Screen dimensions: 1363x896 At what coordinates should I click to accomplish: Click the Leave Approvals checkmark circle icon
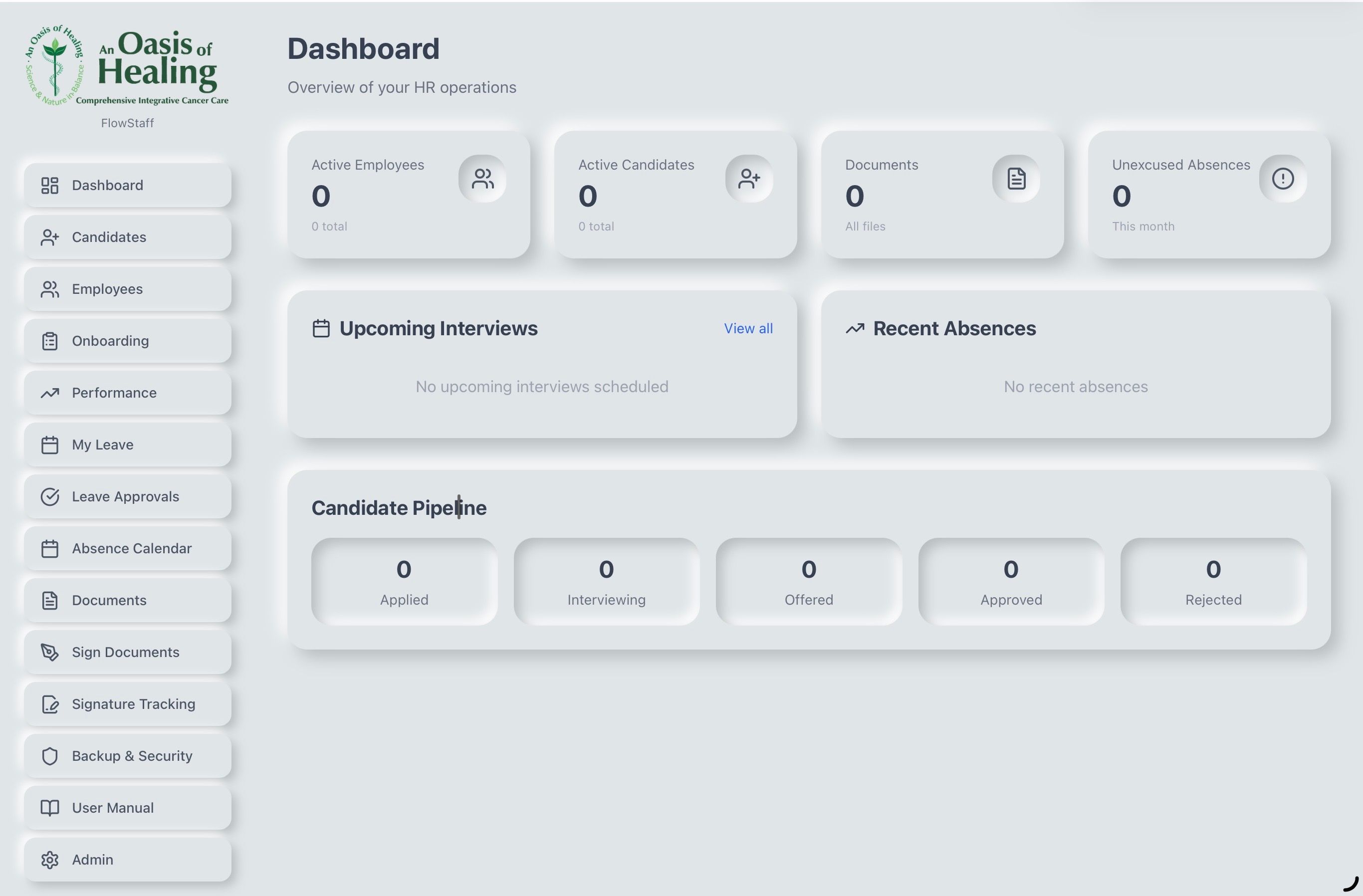[50, 496]
